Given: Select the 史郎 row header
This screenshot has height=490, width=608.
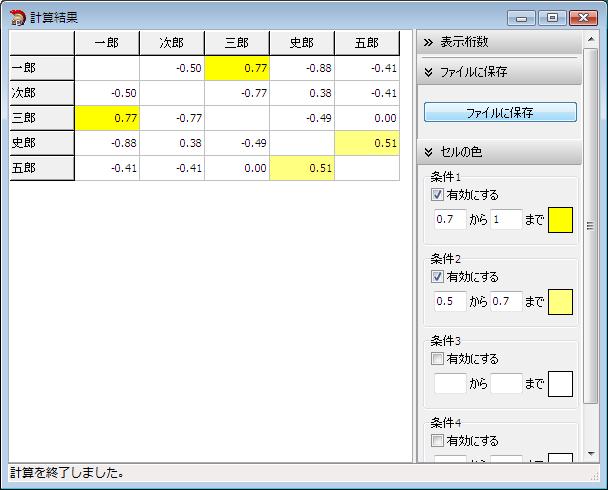Looking at the screenshot, I should pos(41,143).
